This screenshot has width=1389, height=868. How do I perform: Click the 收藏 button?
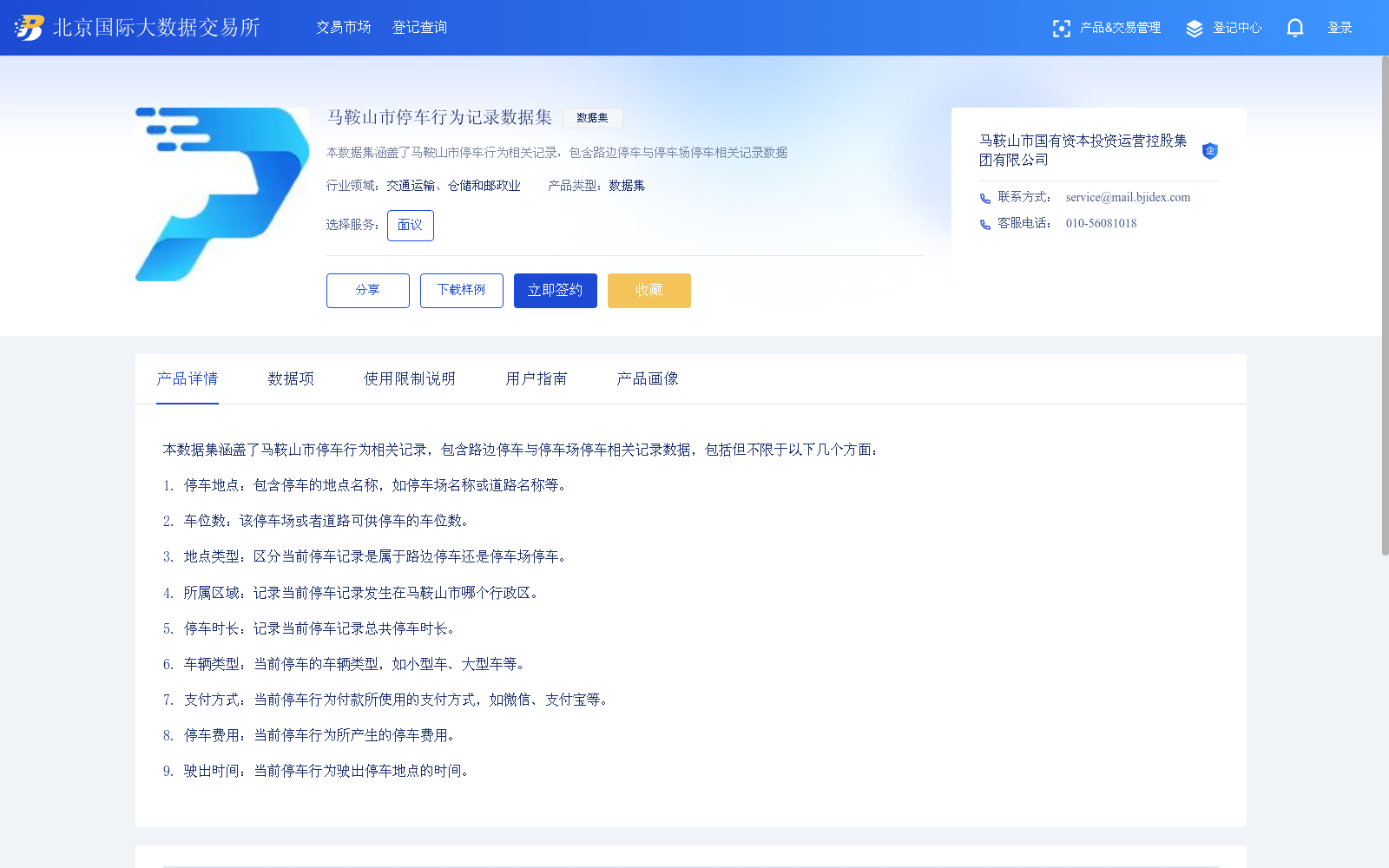click(649, 291)
